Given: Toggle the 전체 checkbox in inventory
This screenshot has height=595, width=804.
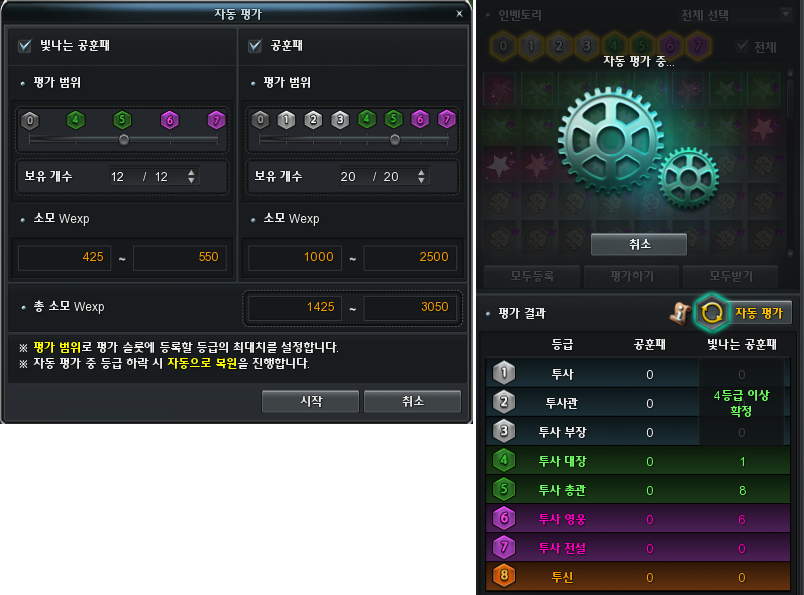Looking at the screenshot, I should pyautogui.click(x=741, y=47).
